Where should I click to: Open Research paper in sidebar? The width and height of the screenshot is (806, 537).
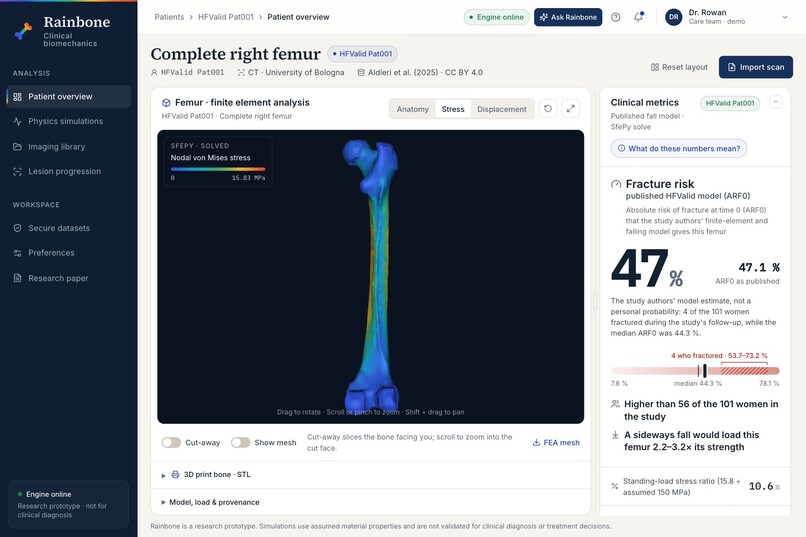point(69,278)
